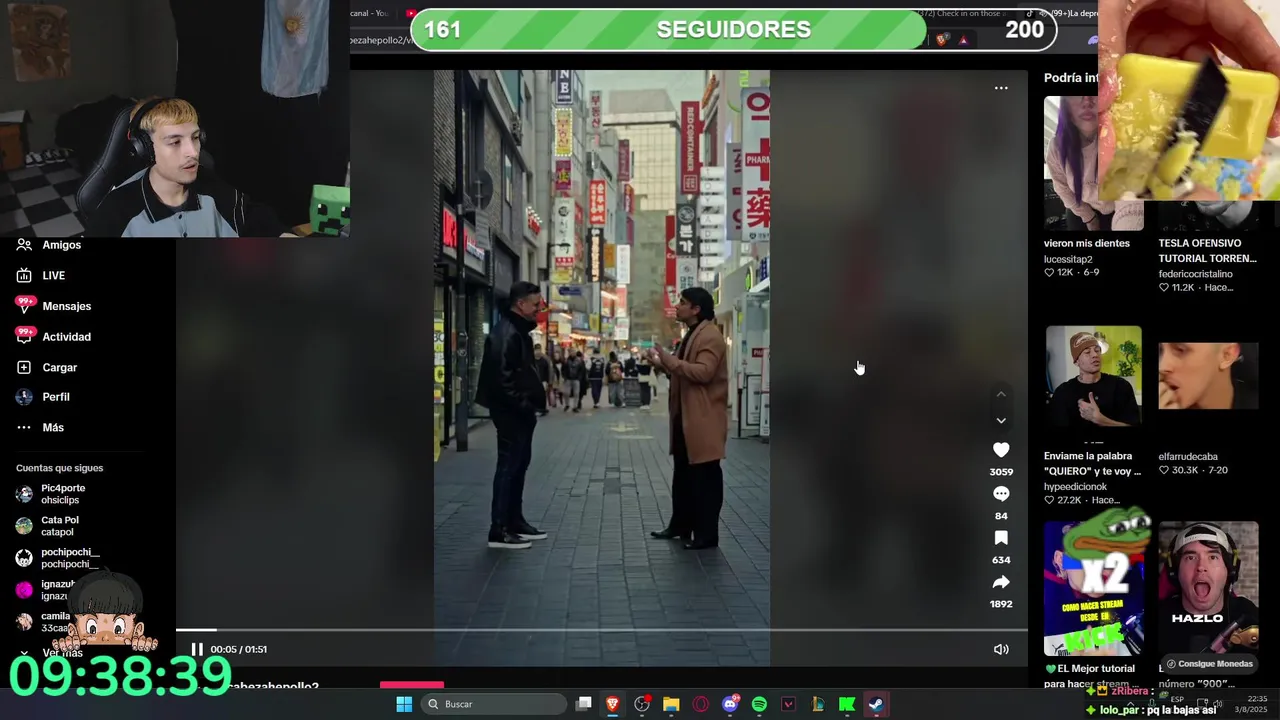1280x720 pixels.
Task: Share the video with arrow icon
Action: tap(1001, 582)
